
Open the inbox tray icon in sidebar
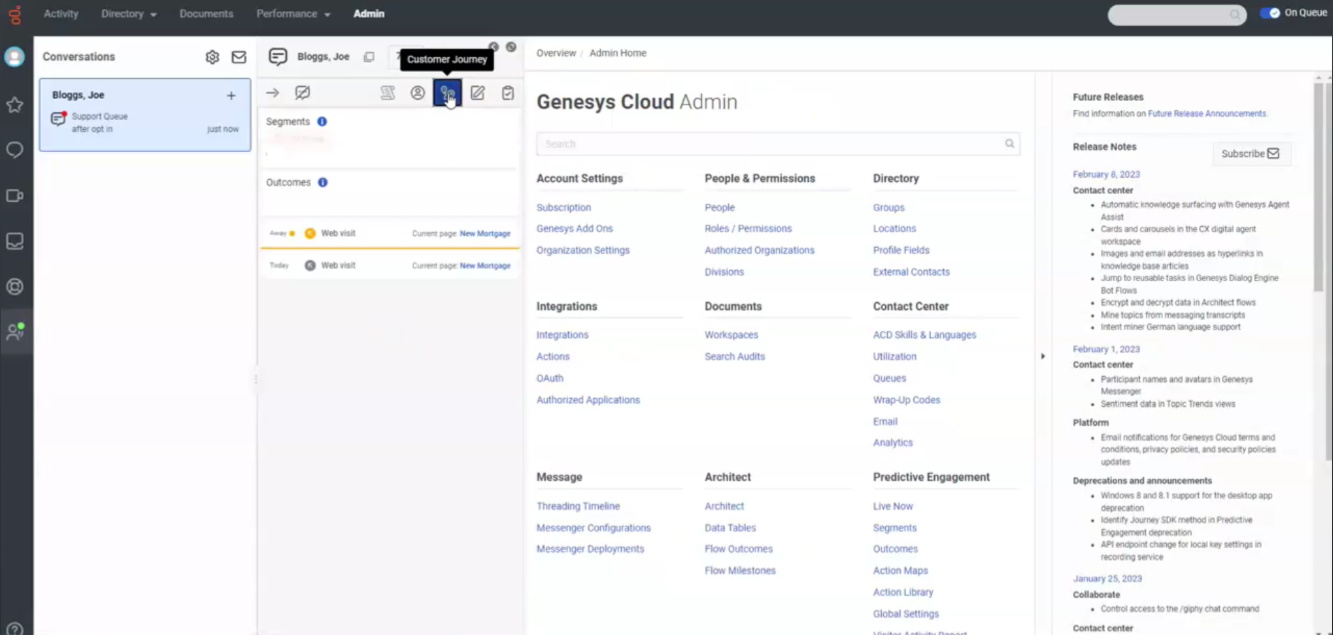pyautogui.click(x=15, y=241)
